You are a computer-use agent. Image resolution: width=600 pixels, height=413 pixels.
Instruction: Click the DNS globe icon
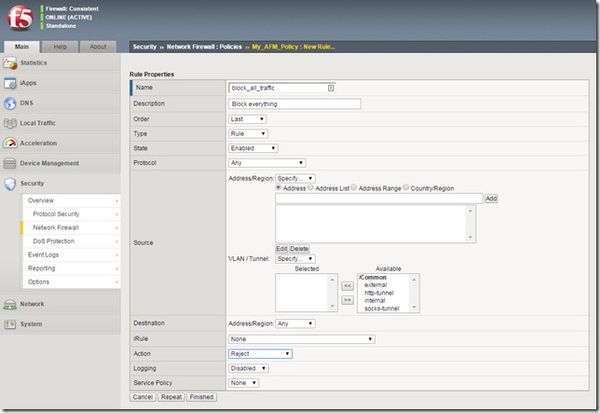click(x=11, y=103)
